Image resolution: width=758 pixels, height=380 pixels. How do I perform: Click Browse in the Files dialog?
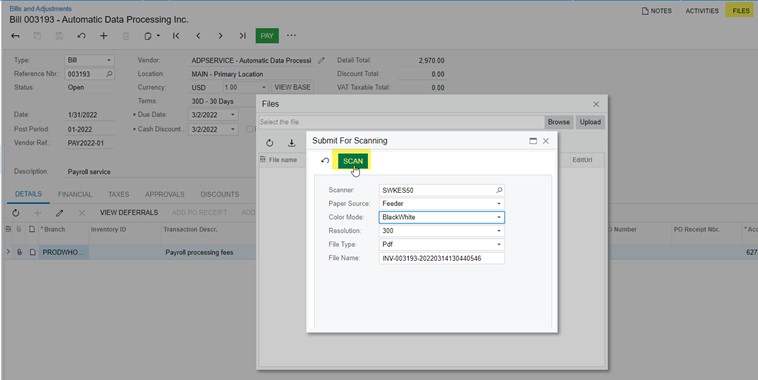[559, 122]
